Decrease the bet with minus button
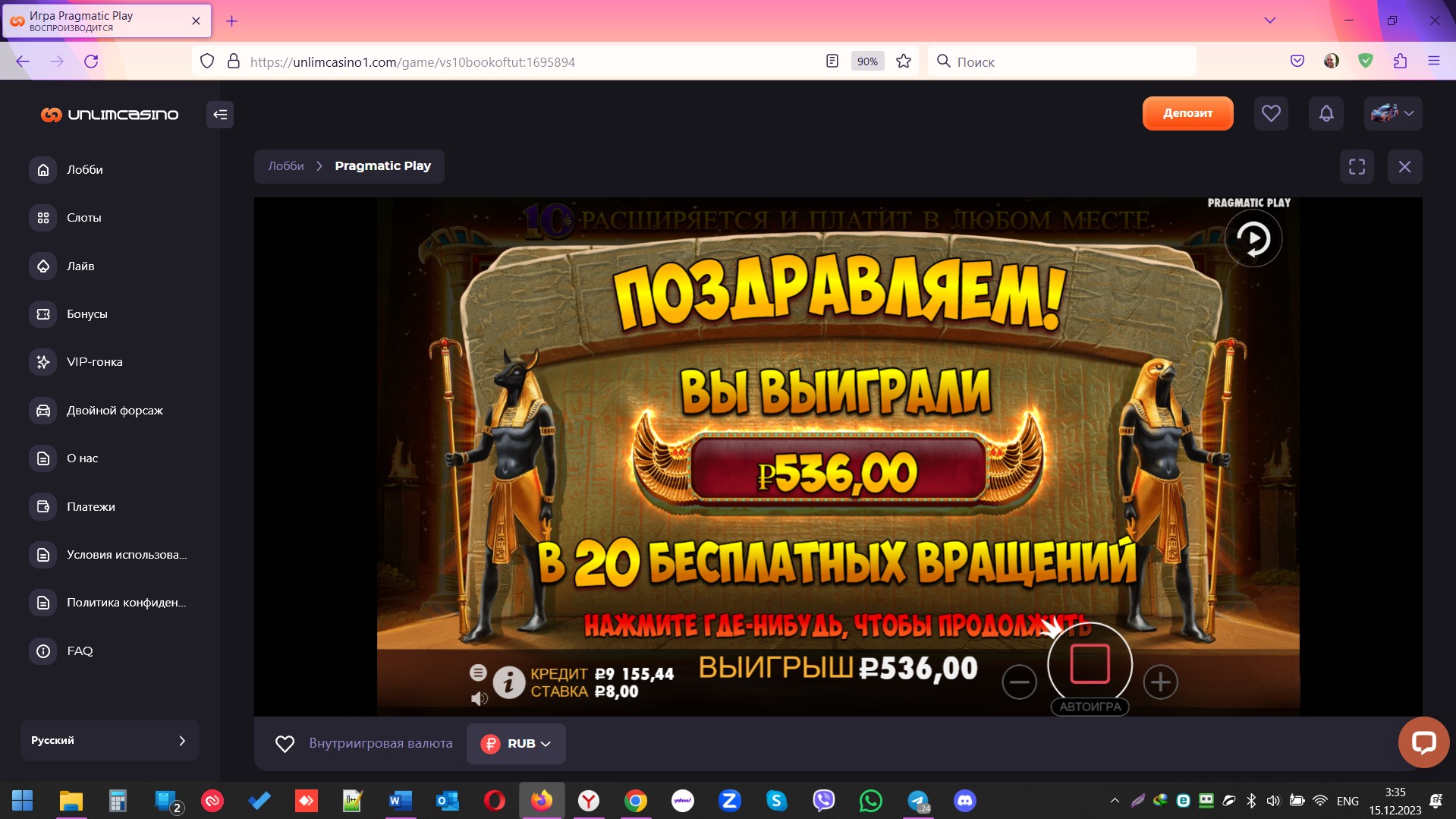Image resolution: width=1456 pixels, height=819 pixels. (x=1019, y=682)
